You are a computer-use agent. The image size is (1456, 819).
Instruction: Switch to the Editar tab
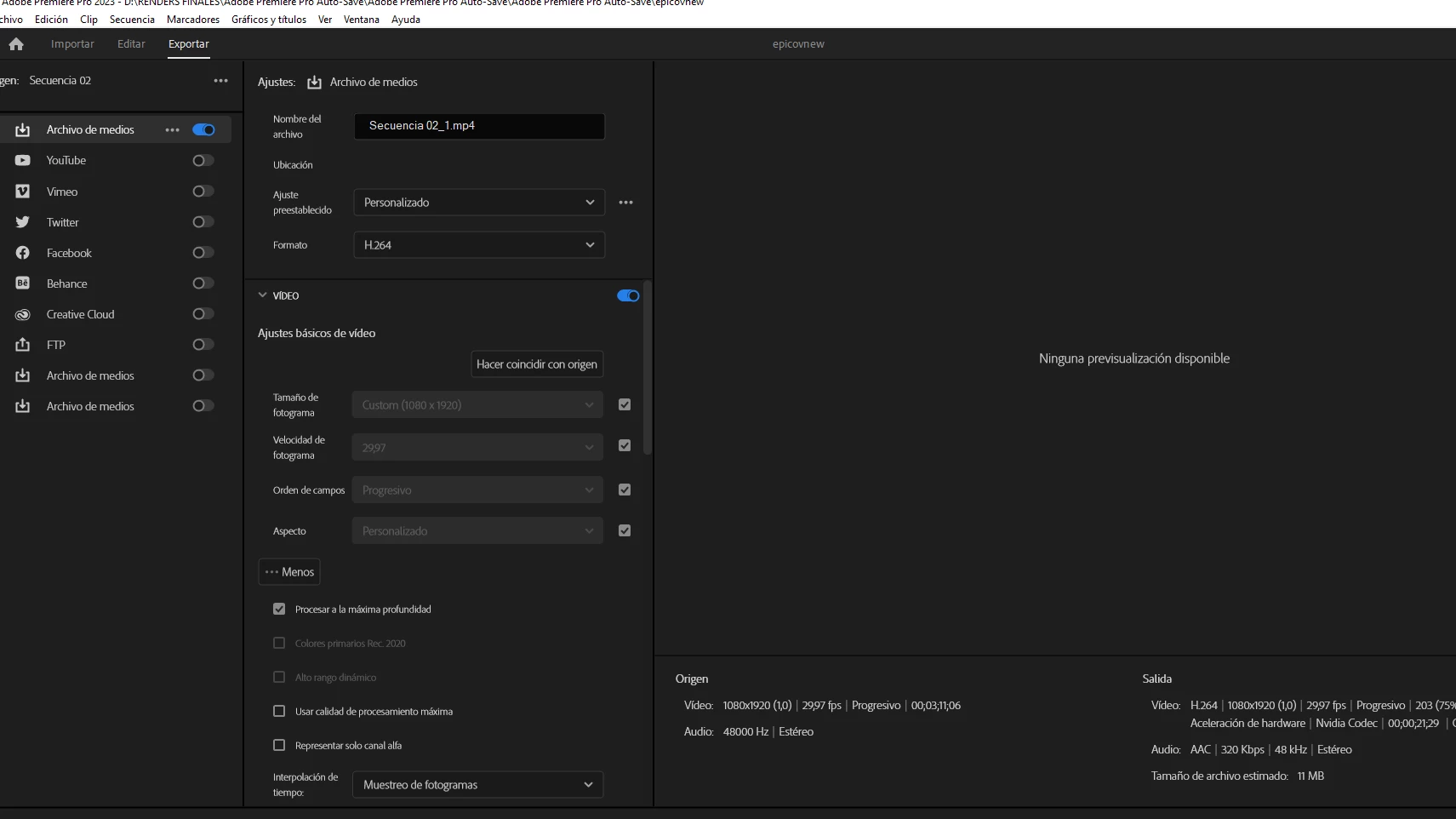point(131,44)
